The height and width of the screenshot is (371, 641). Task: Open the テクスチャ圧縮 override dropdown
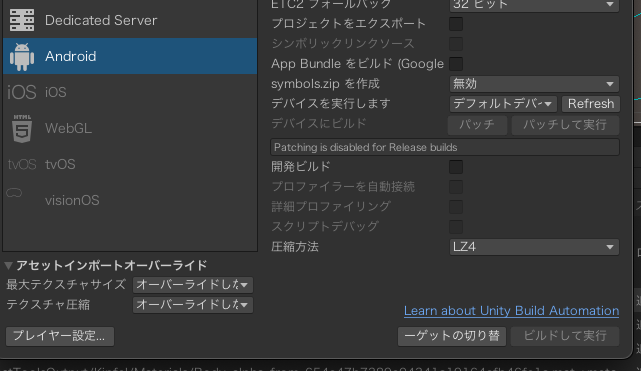[193, 305]
